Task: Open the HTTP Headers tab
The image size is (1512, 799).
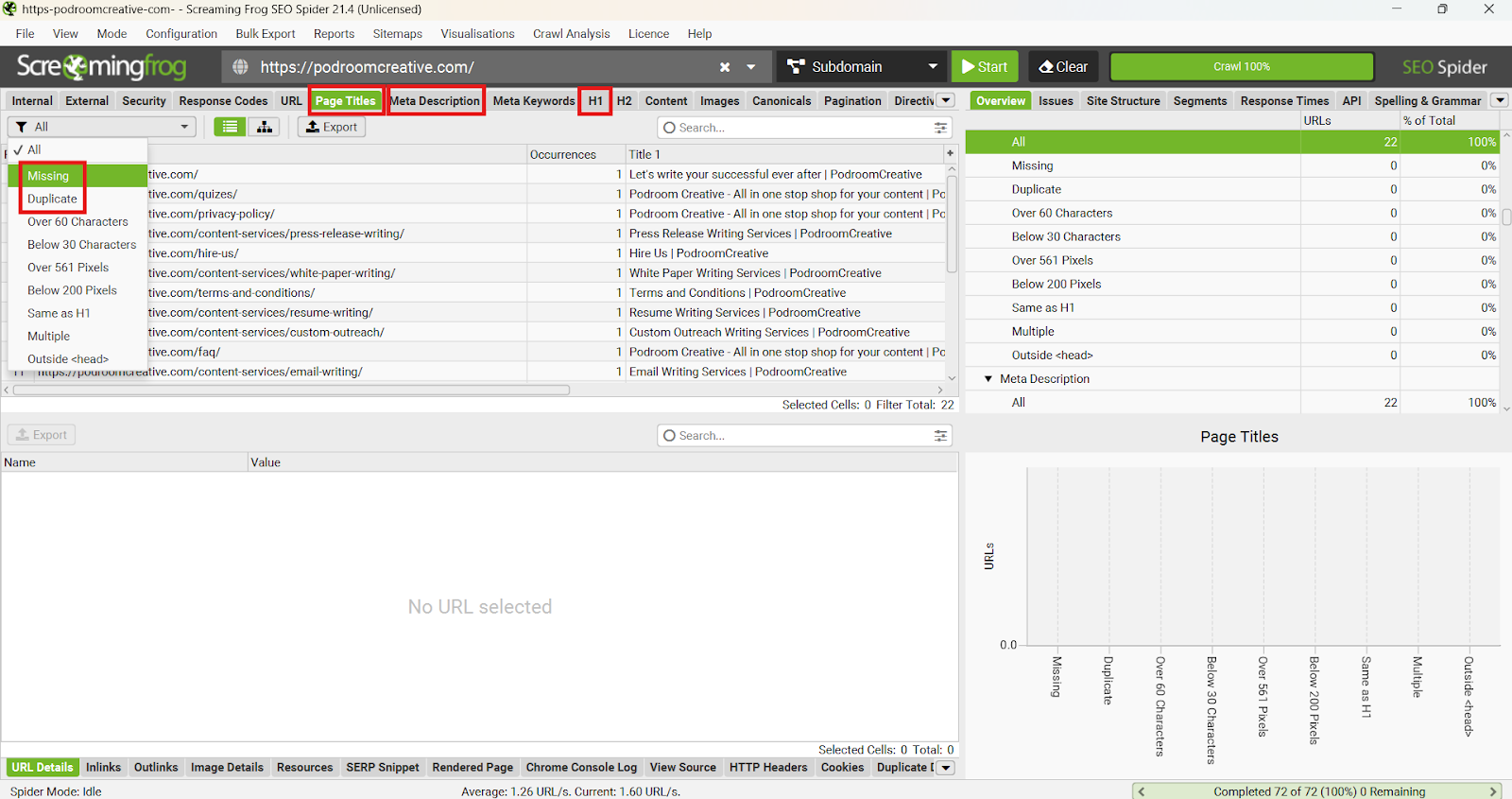Action: pos(768,768)
